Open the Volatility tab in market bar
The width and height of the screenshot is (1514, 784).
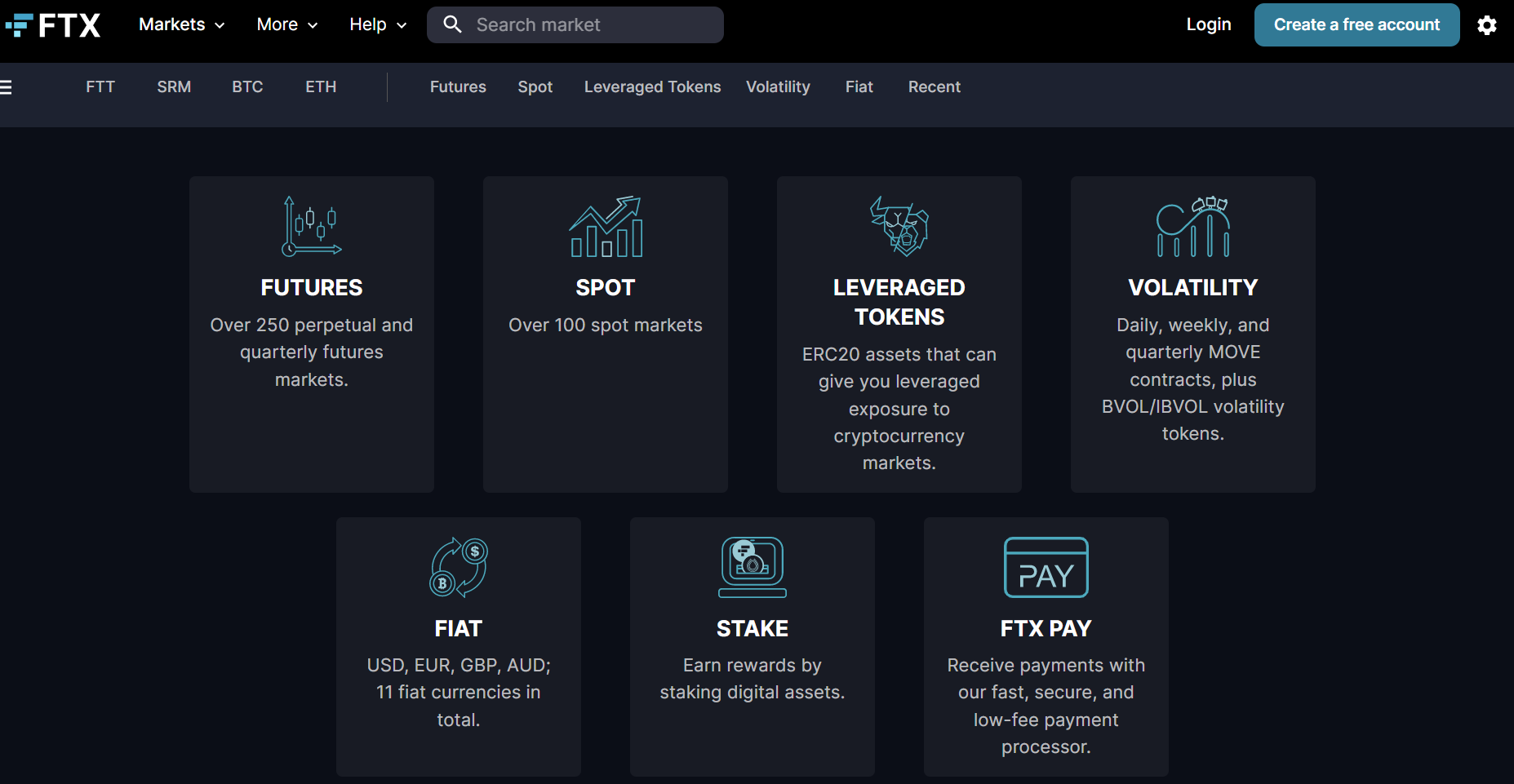tap(777, 87)
